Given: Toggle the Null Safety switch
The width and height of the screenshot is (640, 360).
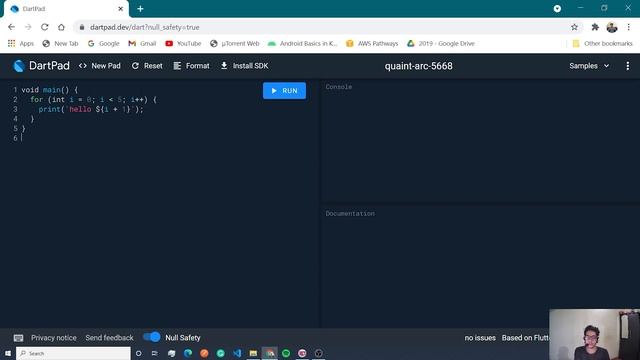Looking at the screenshot, I should [x=151, y=337].
